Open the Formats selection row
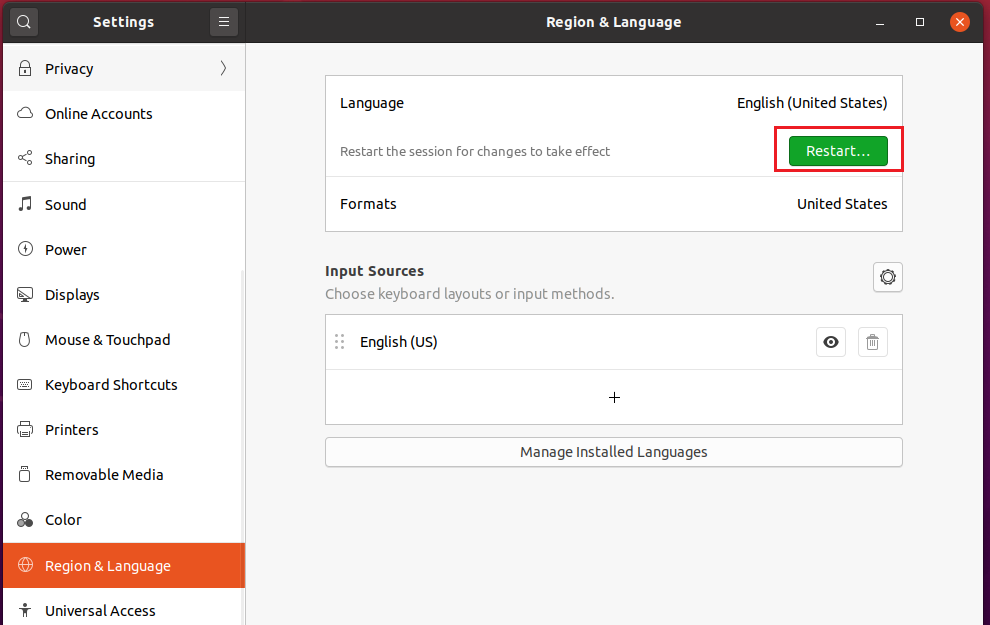This screenshot has height=625, width=990. [613, 204]
